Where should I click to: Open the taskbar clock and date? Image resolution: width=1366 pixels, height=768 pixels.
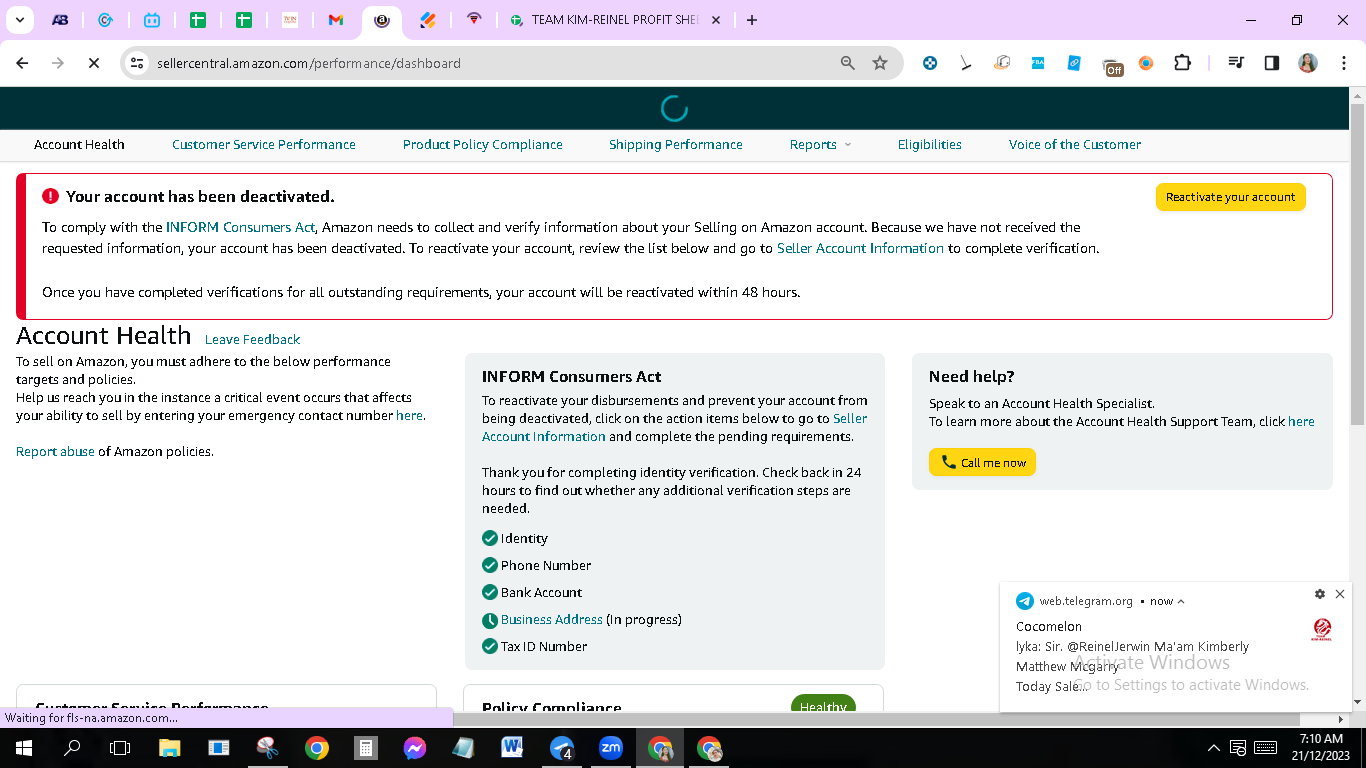tap(1322, 748)
